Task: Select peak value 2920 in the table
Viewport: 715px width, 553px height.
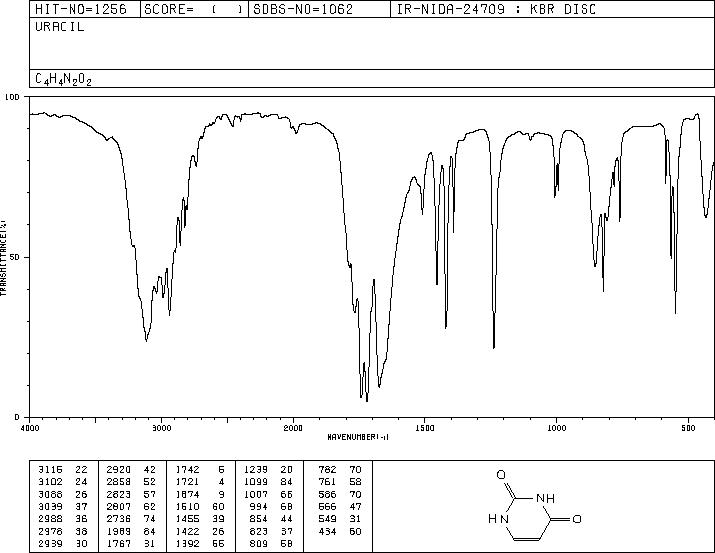Action: (x=119, y=470)
